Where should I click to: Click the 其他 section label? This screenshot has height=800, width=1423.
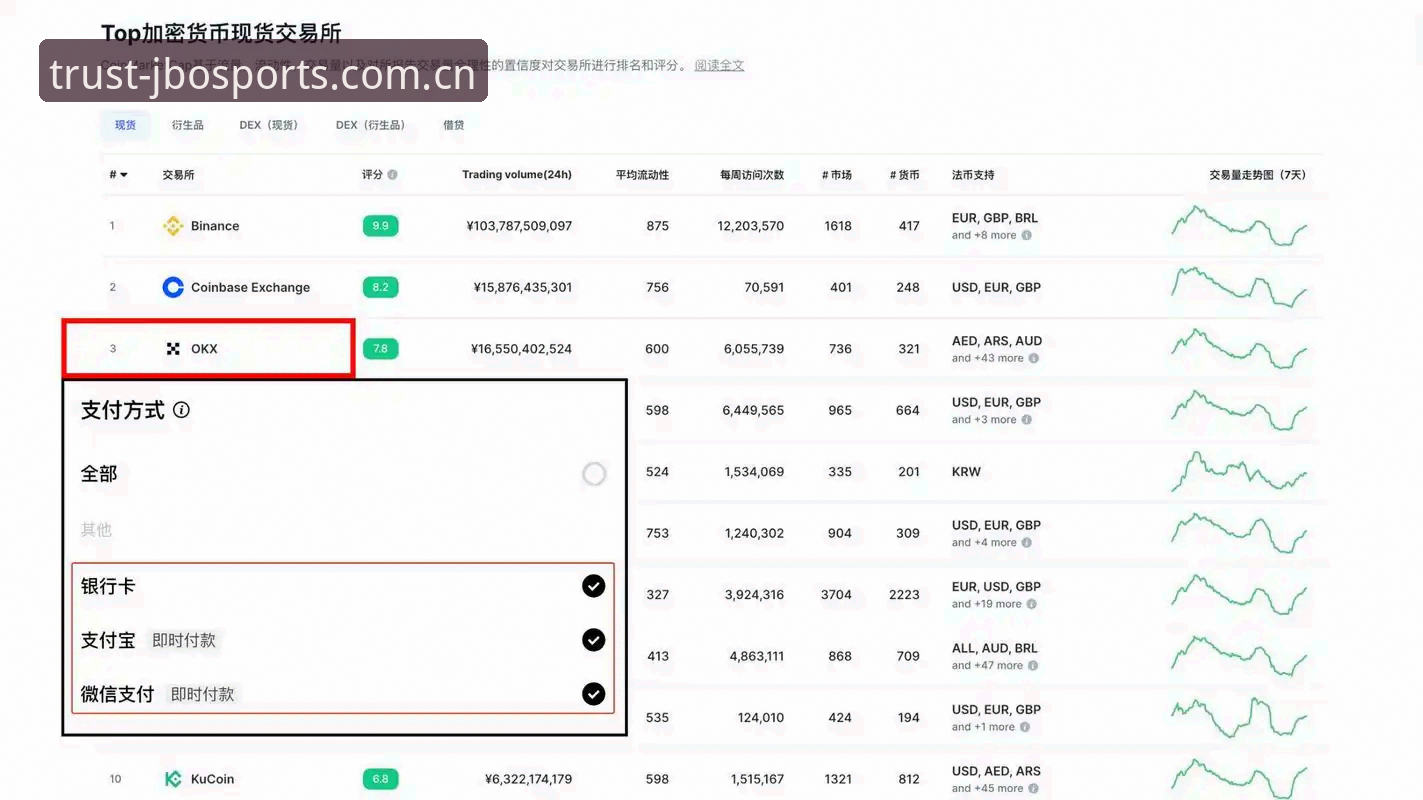(x=96, y=530)
